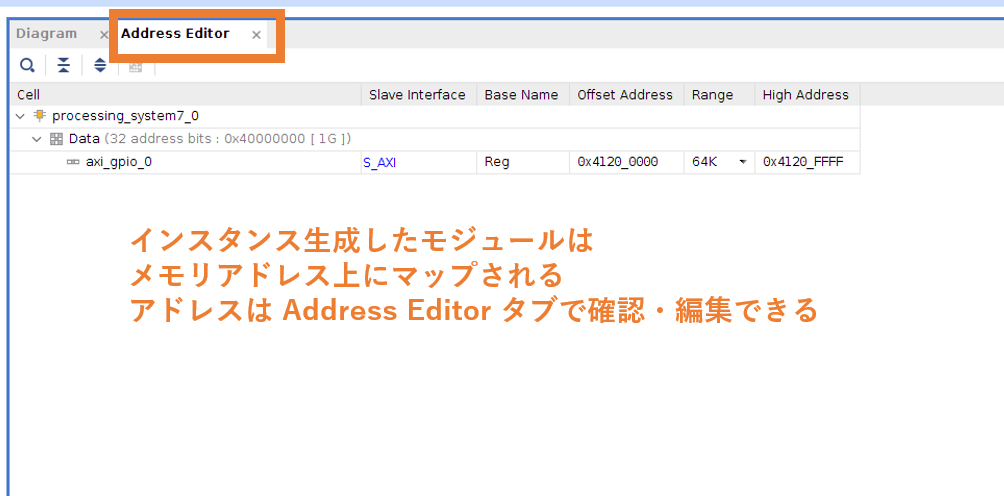Click the Search magnifier icon in toolbar

(27, 65)
